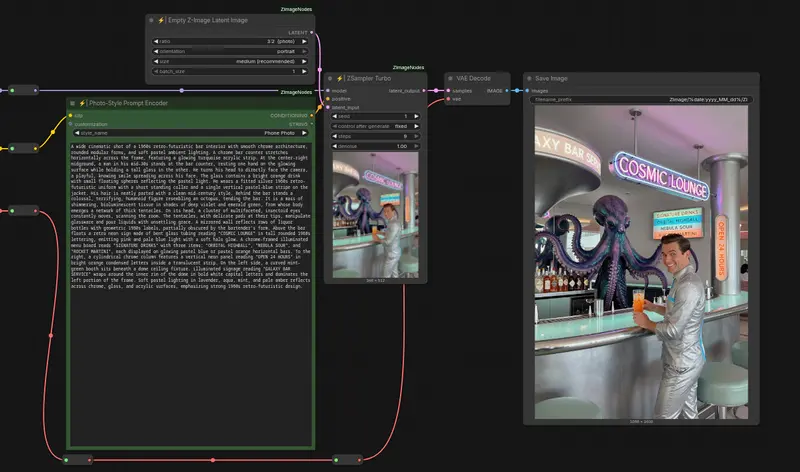Click the positive input socket on ZSampler Turbo
The width and height of the screenshot is (800, 472).
(x=327, y=99)
